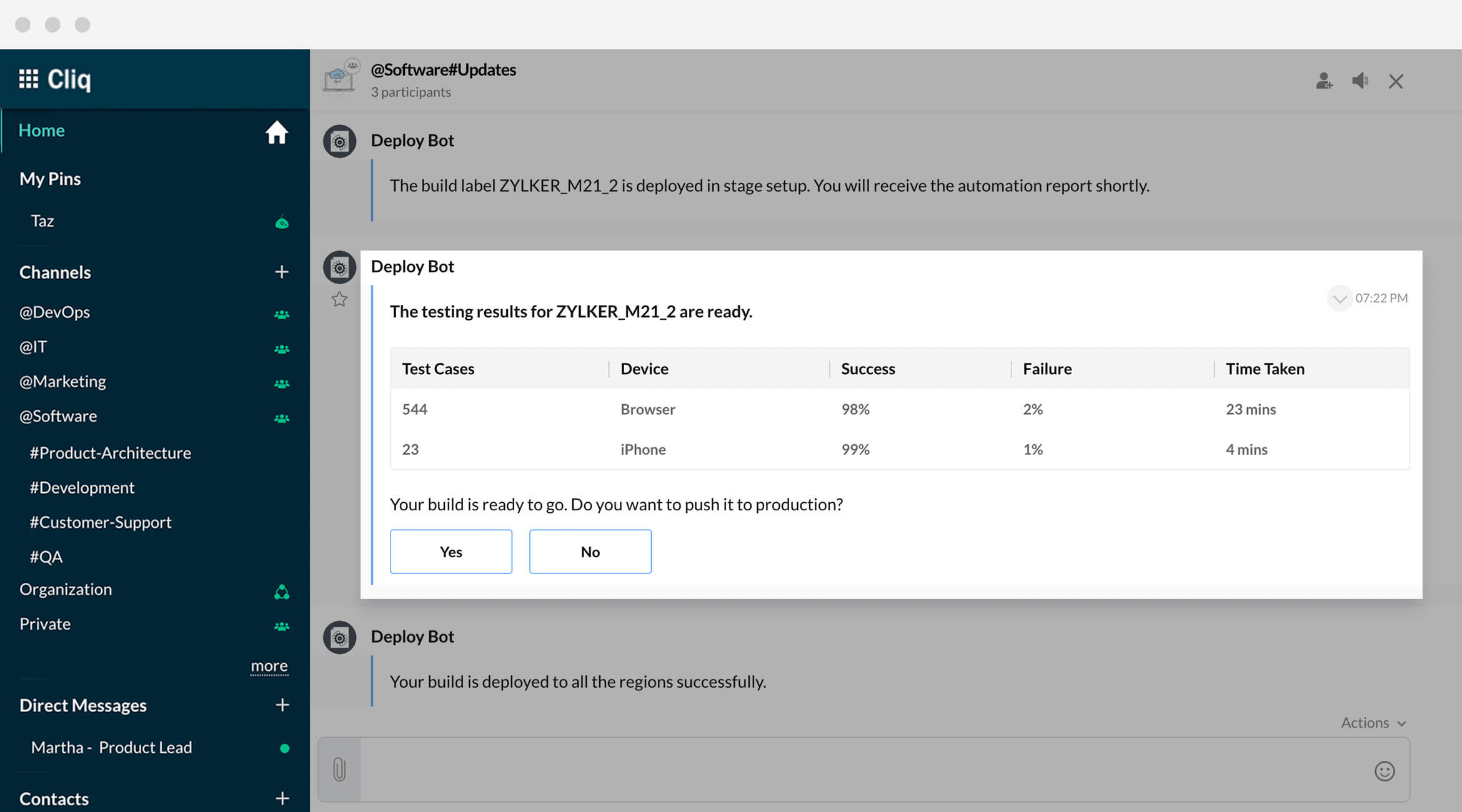Screen dimensions: 1462x812
Task: Click the paperclip attachment icon
Action: coord(339,770)
